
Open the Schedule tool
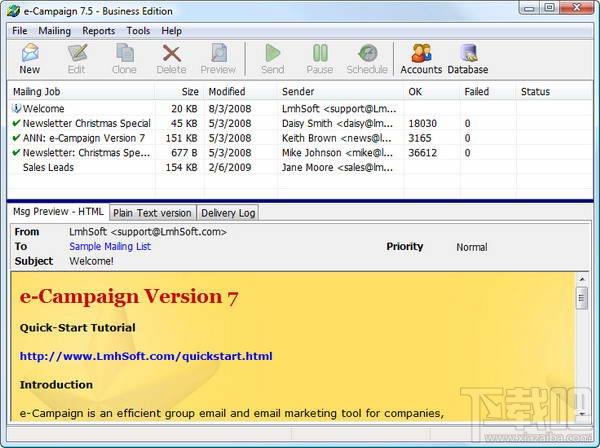tap(367, 58)
